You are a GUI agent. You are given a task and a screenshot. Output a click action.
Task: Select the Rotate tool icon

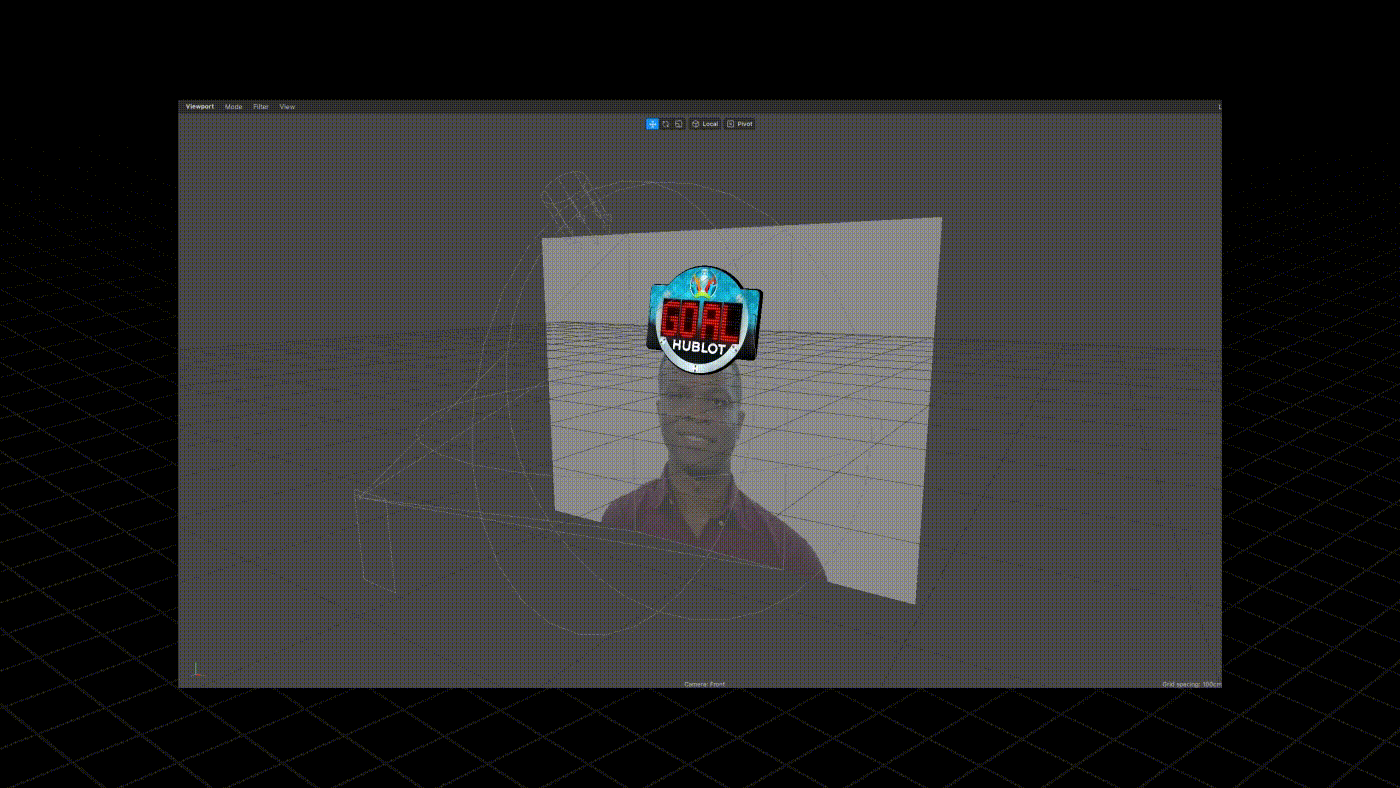(x=665, y=124)
